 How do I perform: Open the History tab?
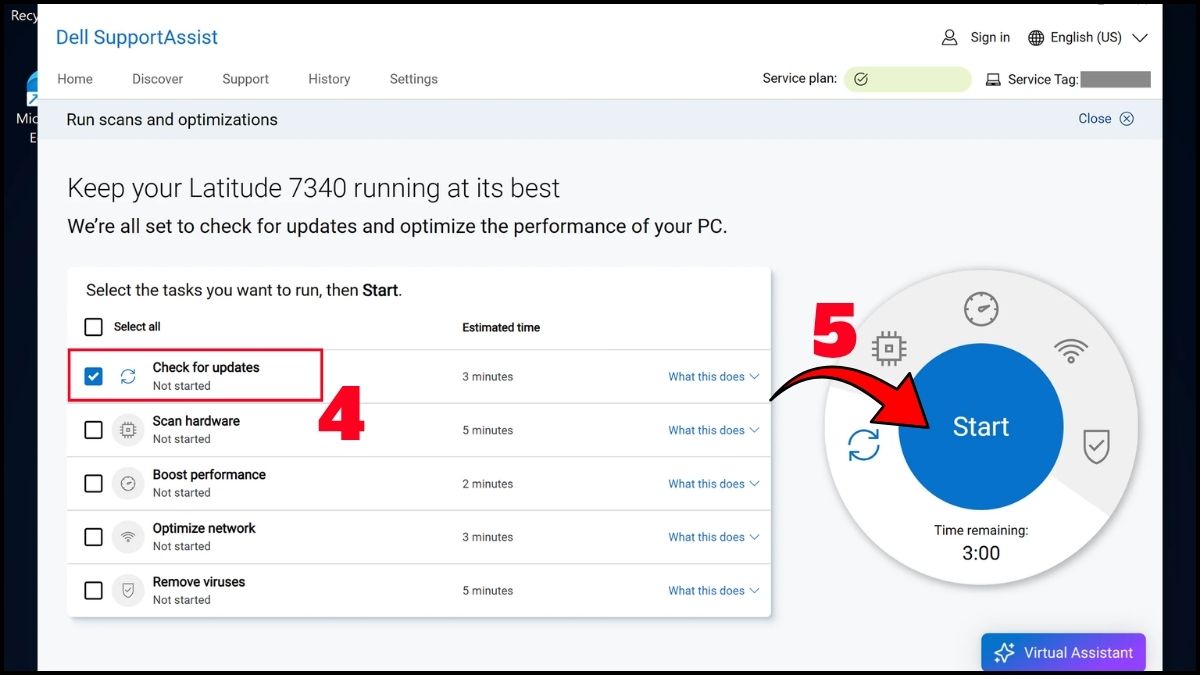point(329,79)
